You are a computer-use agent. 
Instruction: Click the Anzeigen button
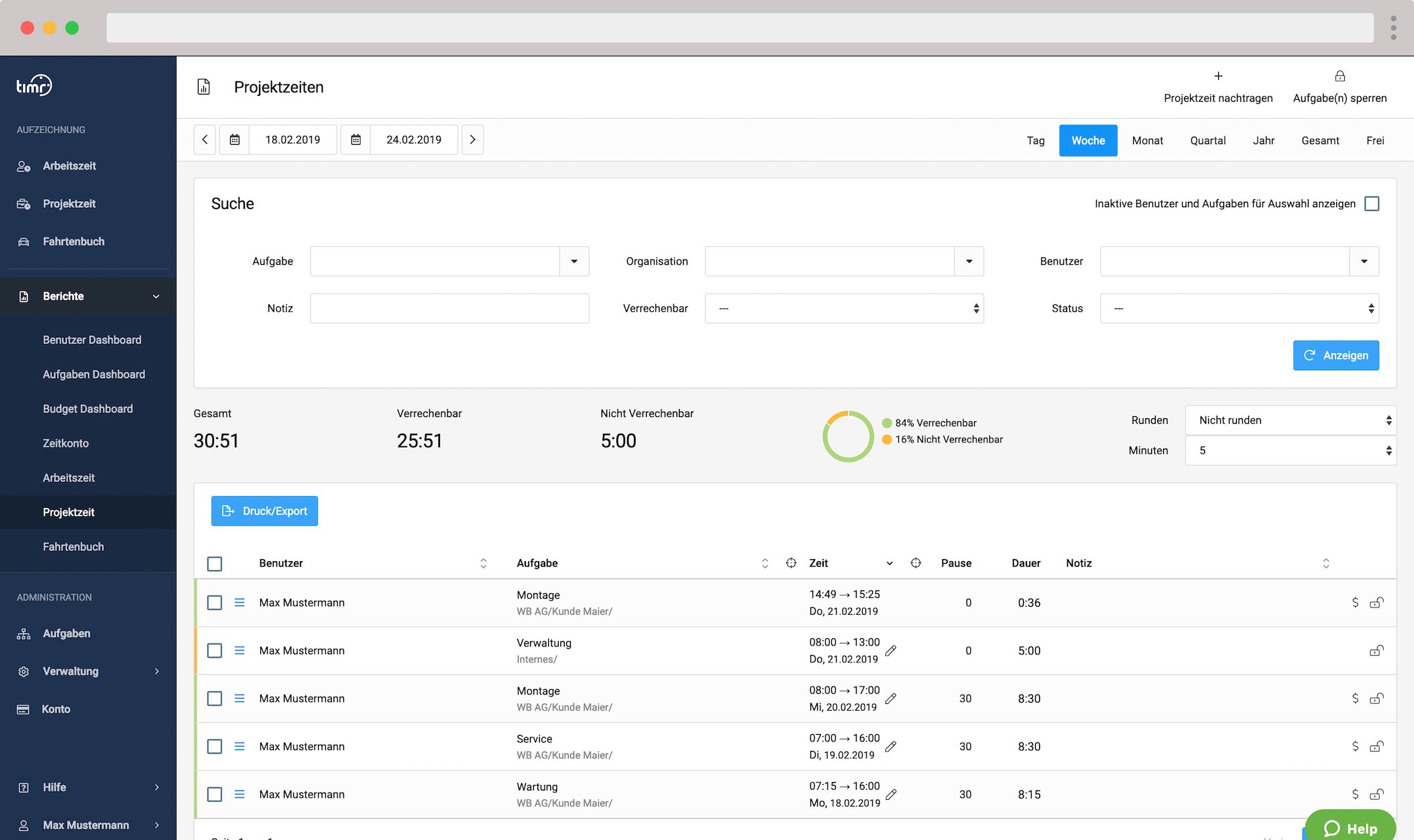pos(1336,355)
